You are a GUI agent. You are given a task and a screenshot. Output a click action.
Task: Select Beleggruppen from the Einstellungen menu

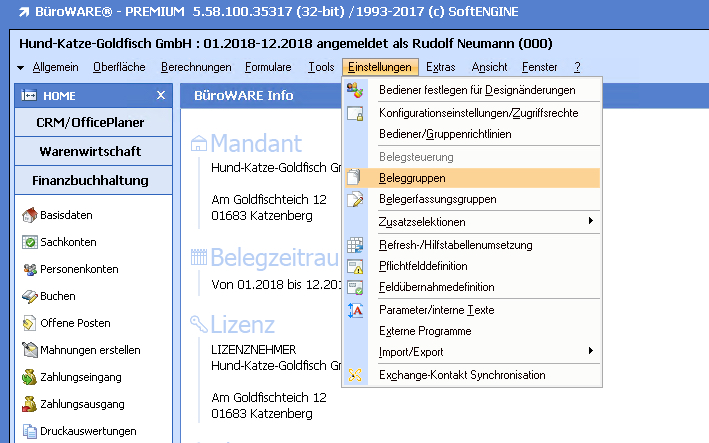[412, 178]
